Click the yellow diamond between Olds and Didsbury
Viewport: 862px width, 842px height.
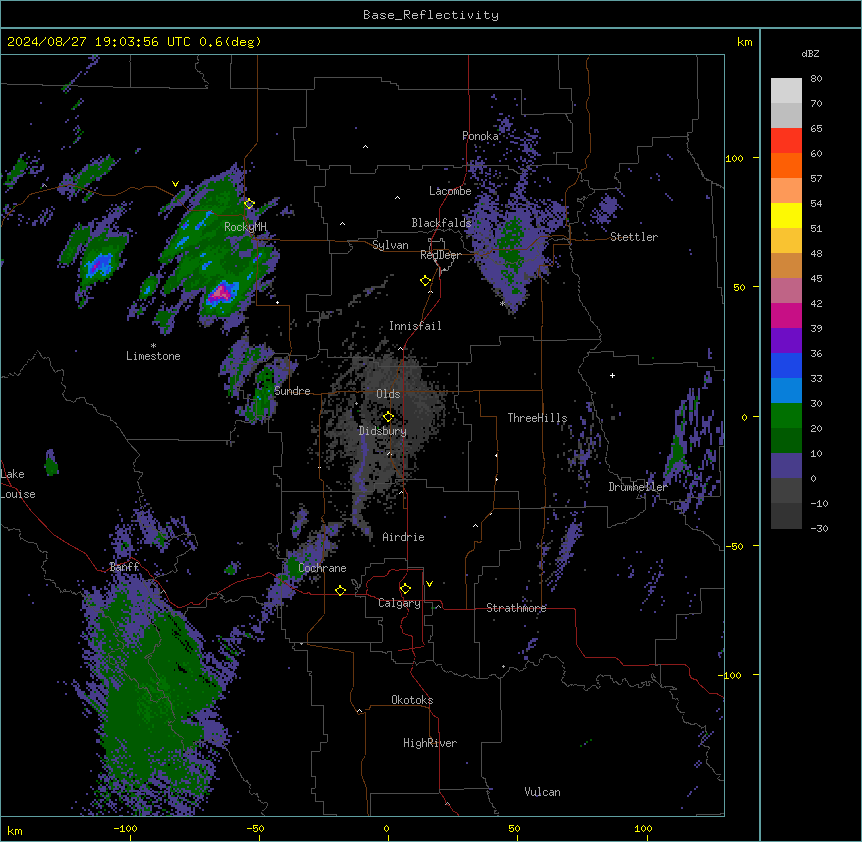388,417
